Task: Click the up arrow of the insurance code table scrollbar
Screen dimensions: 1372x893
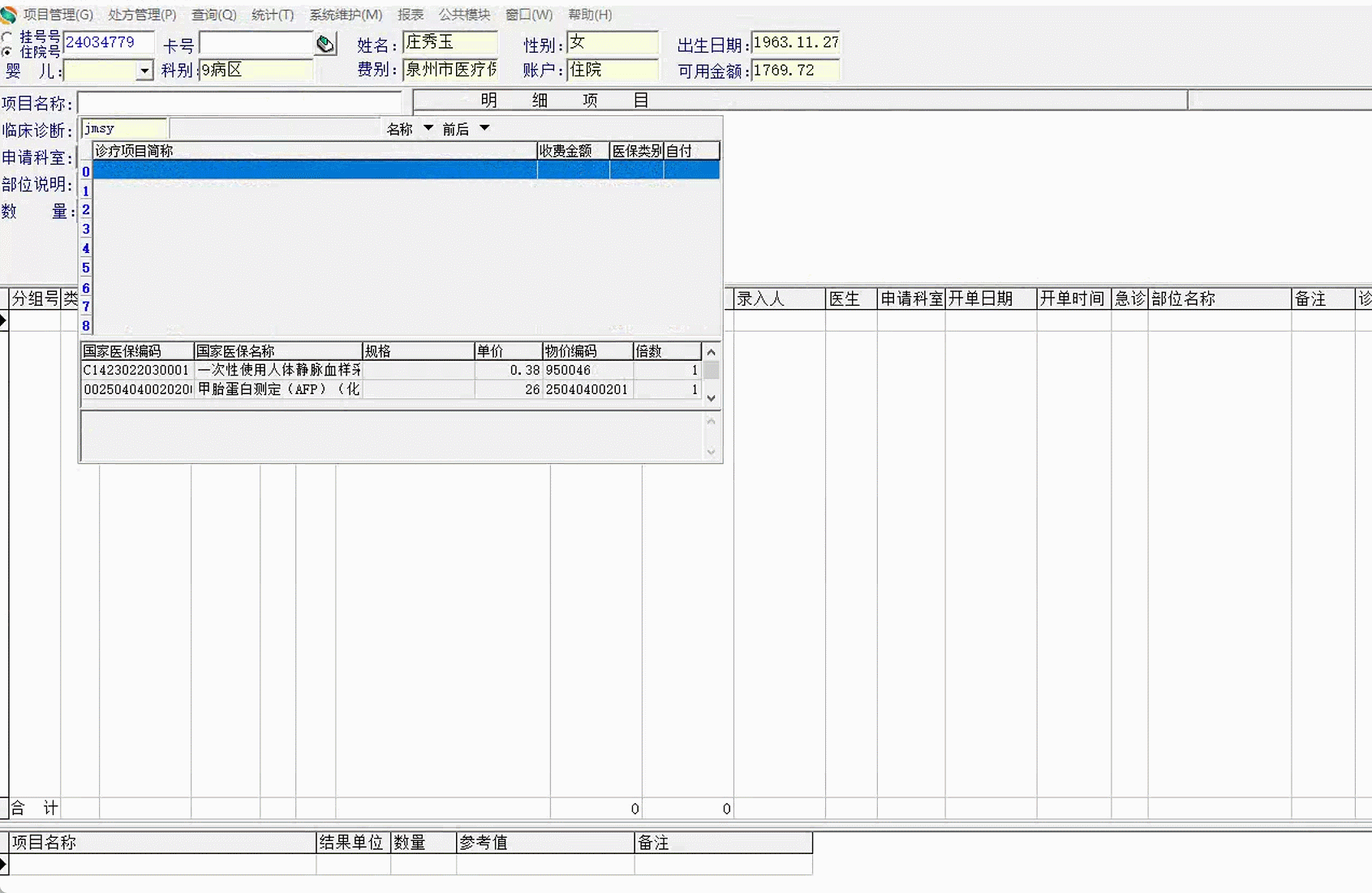Action: coord(712,351)
